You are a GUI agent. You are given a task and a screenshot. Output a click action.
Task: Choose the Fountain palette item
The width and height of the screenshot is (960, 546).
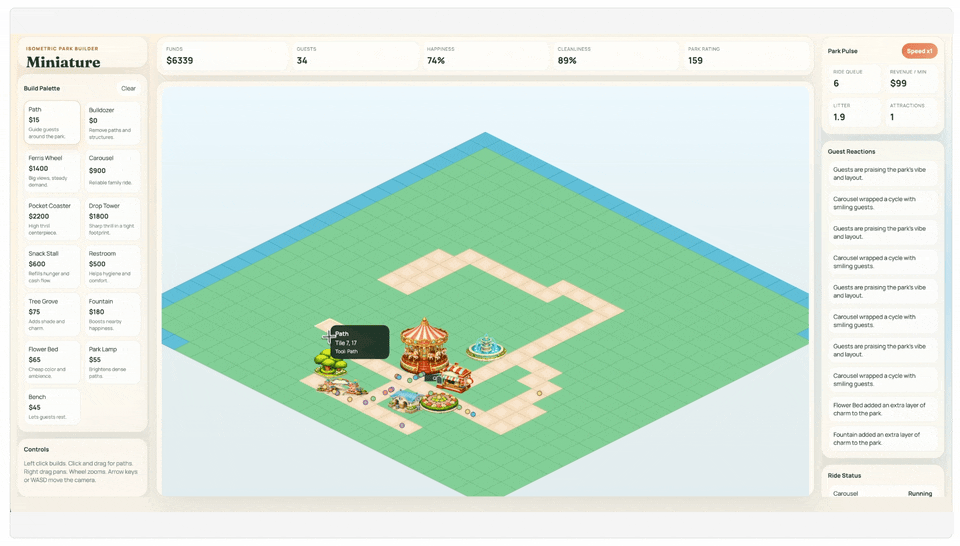[x=112, y=314]
